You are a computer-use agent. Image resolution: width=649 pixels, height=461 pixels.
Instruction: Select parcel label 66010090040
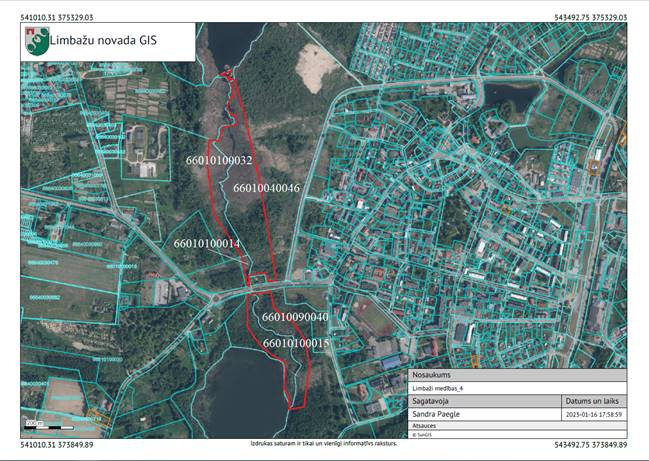[x=295, y=317]
